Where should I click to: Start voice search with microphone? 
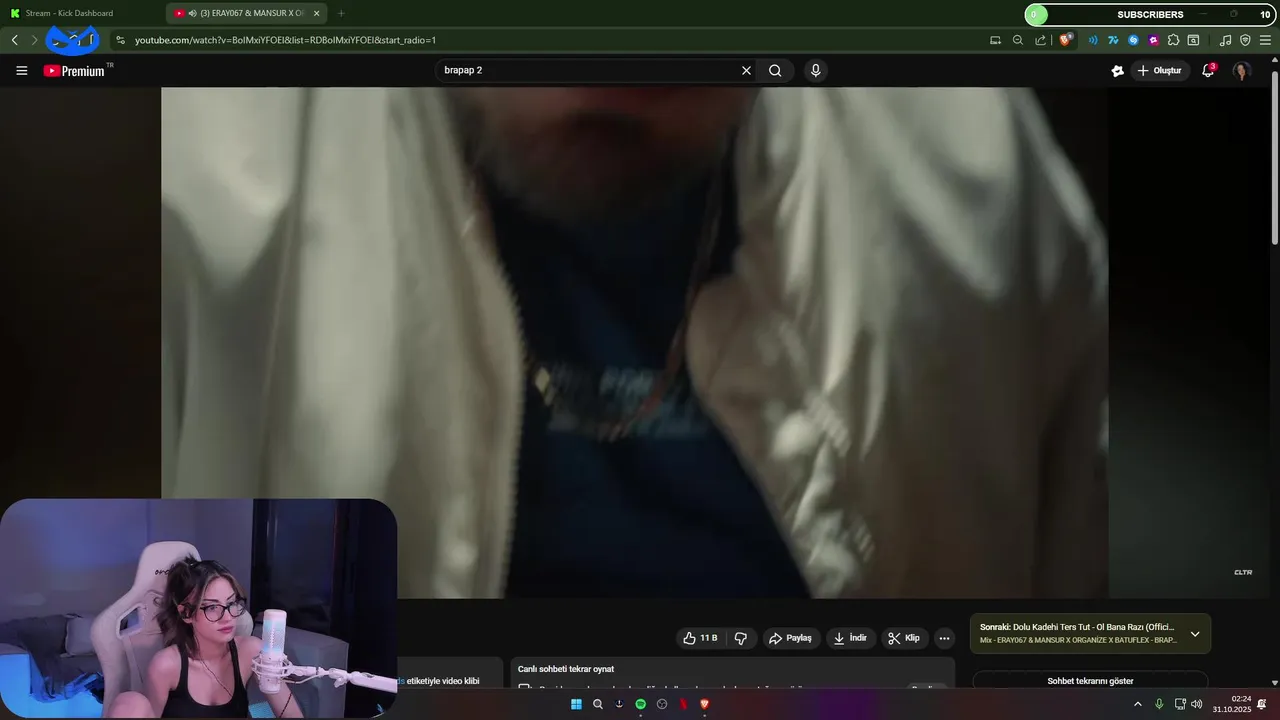click(x=816, y=70)
